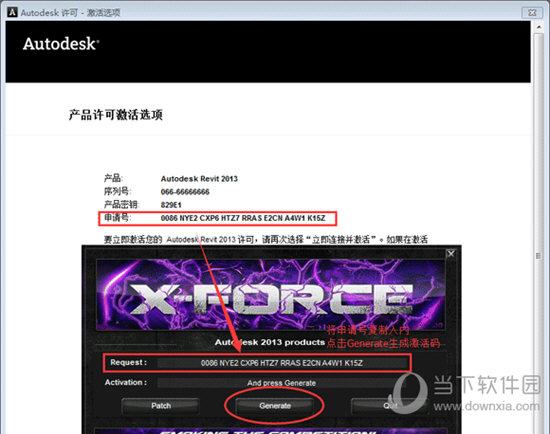Click the 序列号 label
This screenshot has width=550, height=434.
coord(117,192)
